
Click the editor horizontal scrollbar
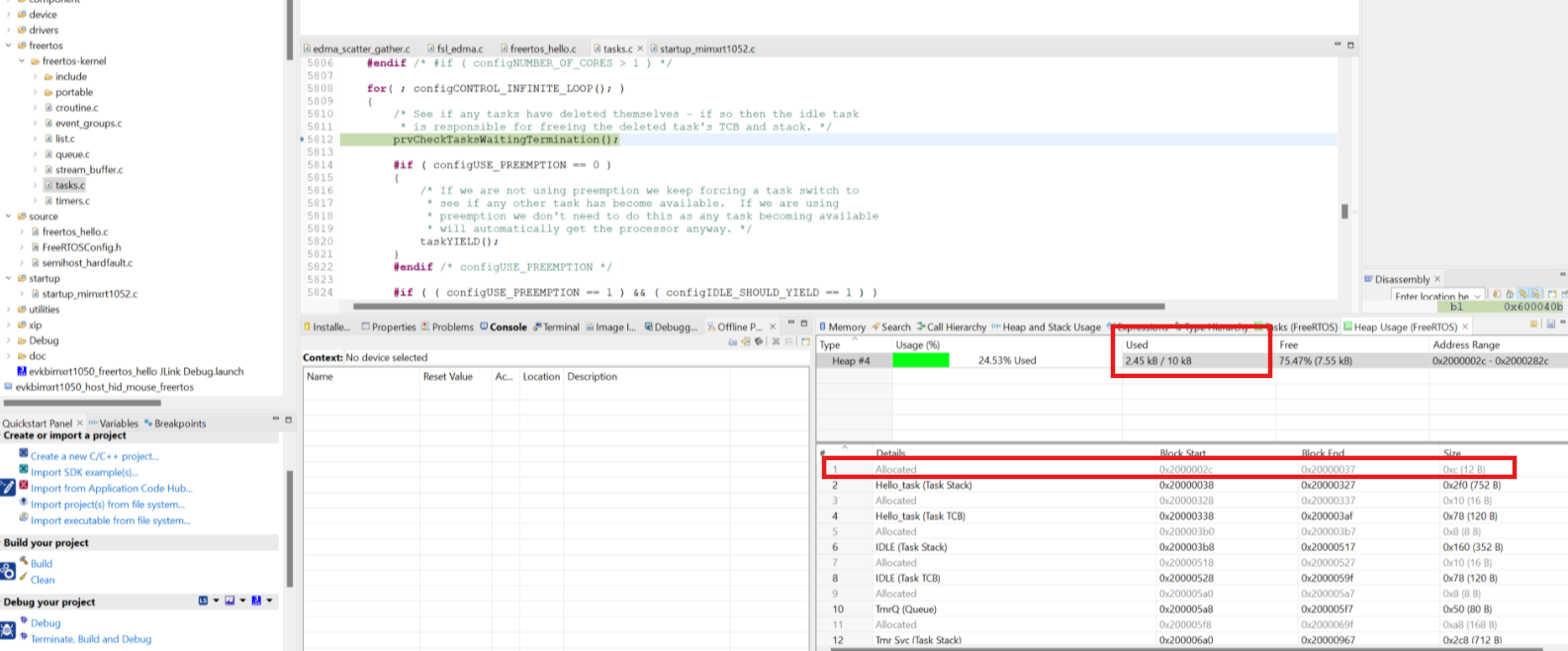tap(759, 306)
